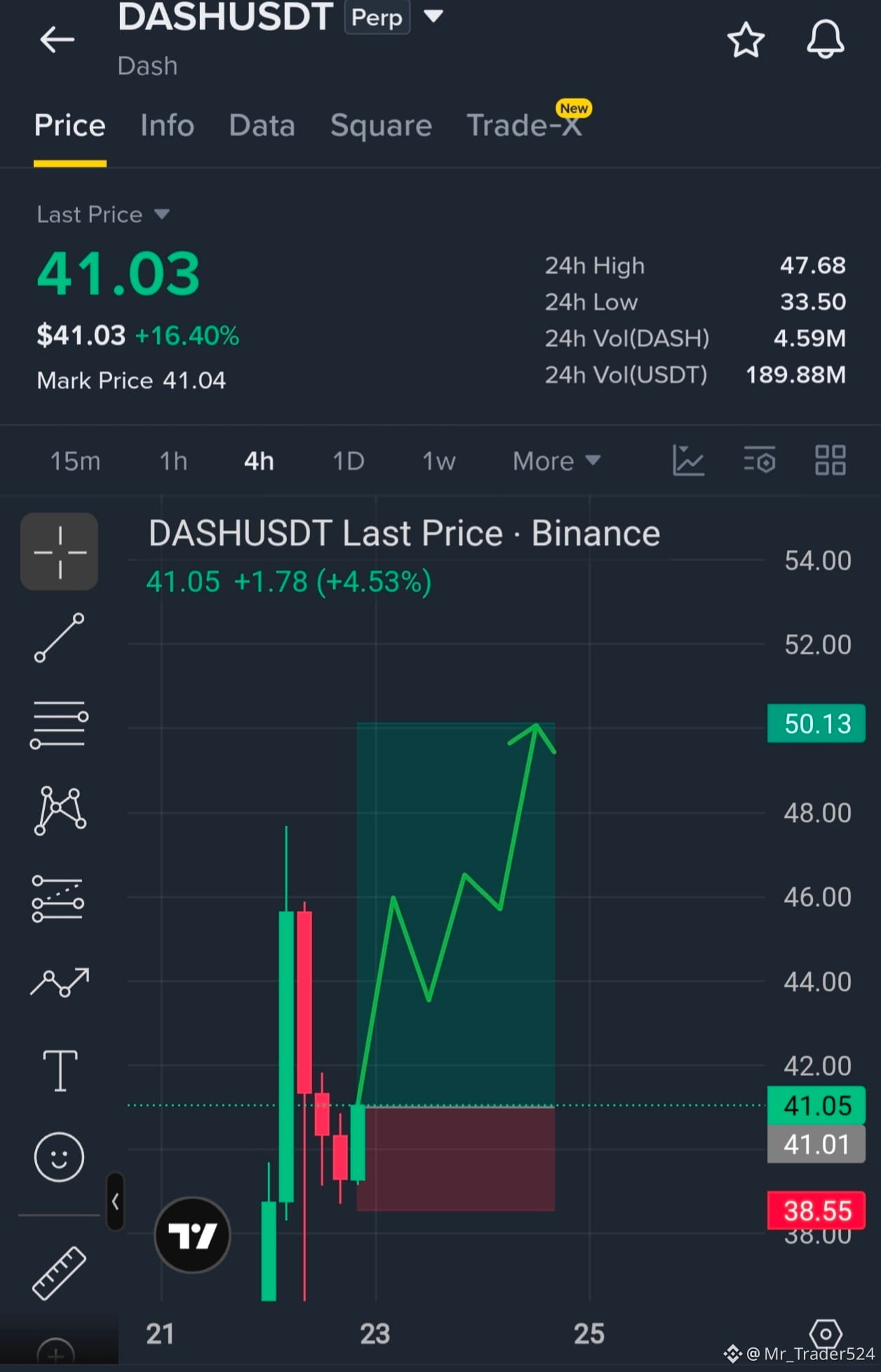Open price alert bell icon
Viewport: 881px width, 1372px height.
825,39
